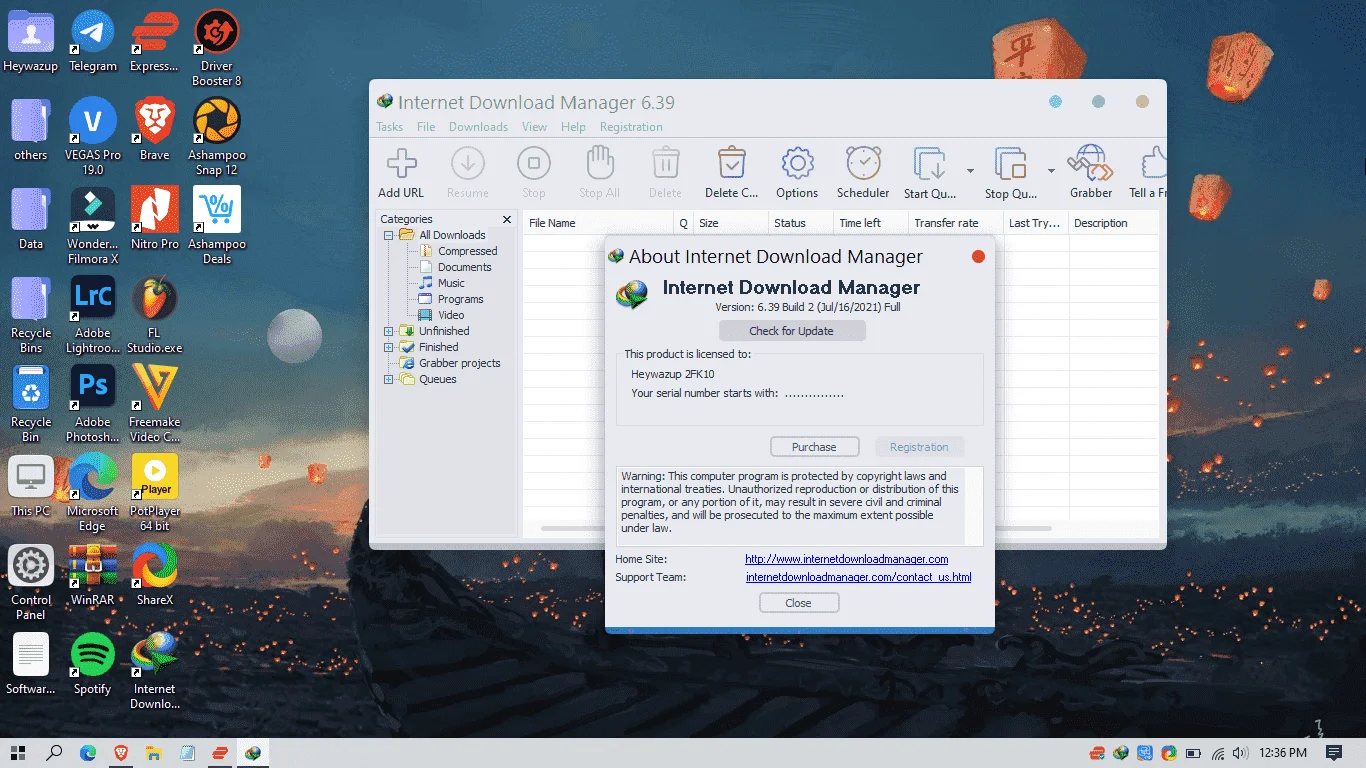
Task: Click the Check for Update button
Action: (791, 331)
